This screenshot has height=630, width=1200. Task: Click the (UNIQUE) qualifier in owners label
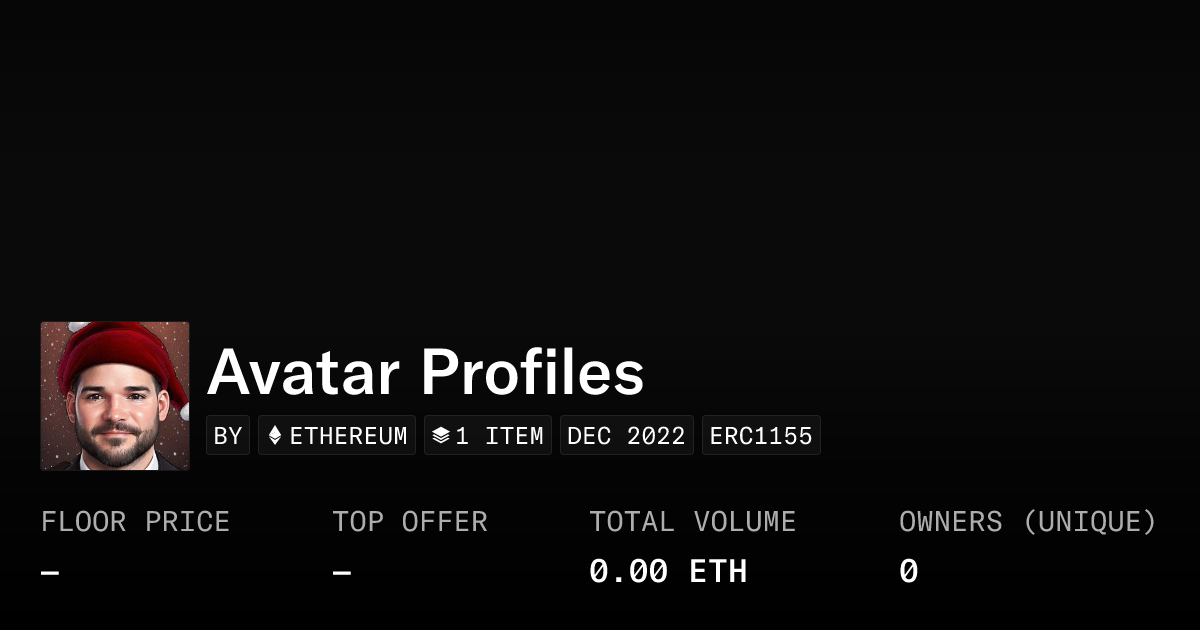click(1090, 522)
